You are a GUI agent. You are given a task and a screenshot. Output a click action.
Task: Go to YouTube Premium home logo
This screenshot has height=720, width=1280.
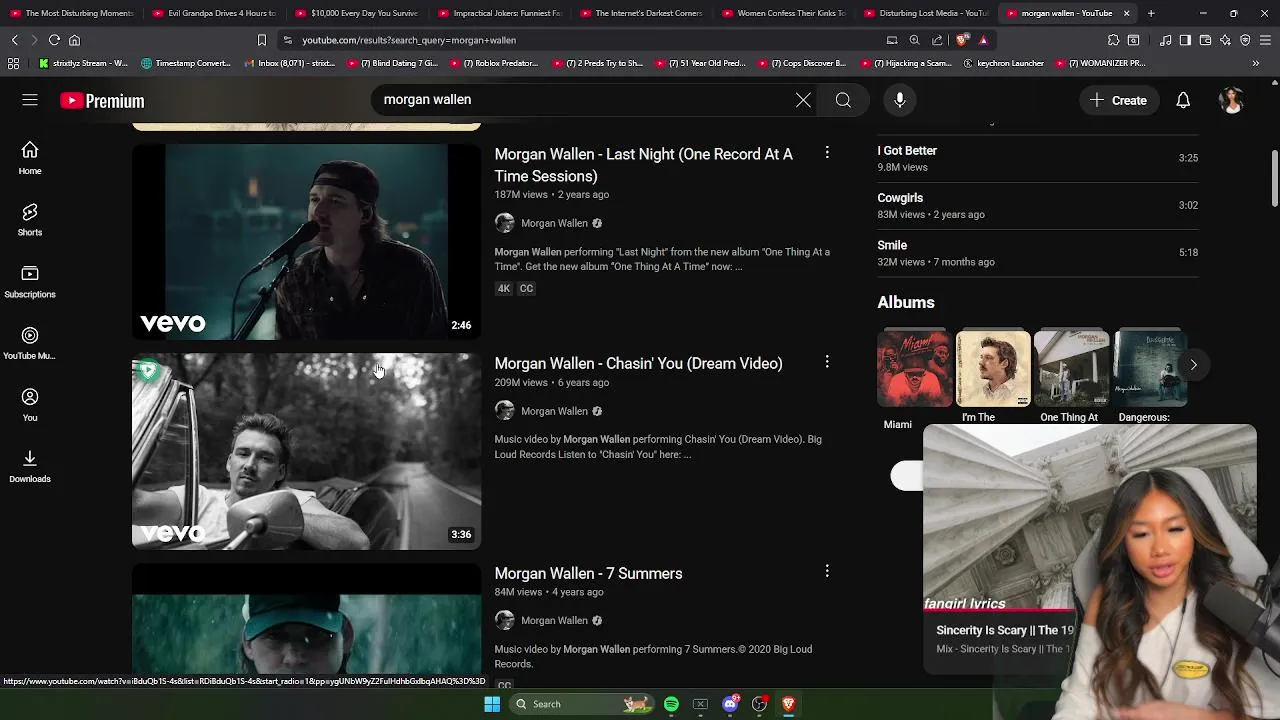point(102,101)
